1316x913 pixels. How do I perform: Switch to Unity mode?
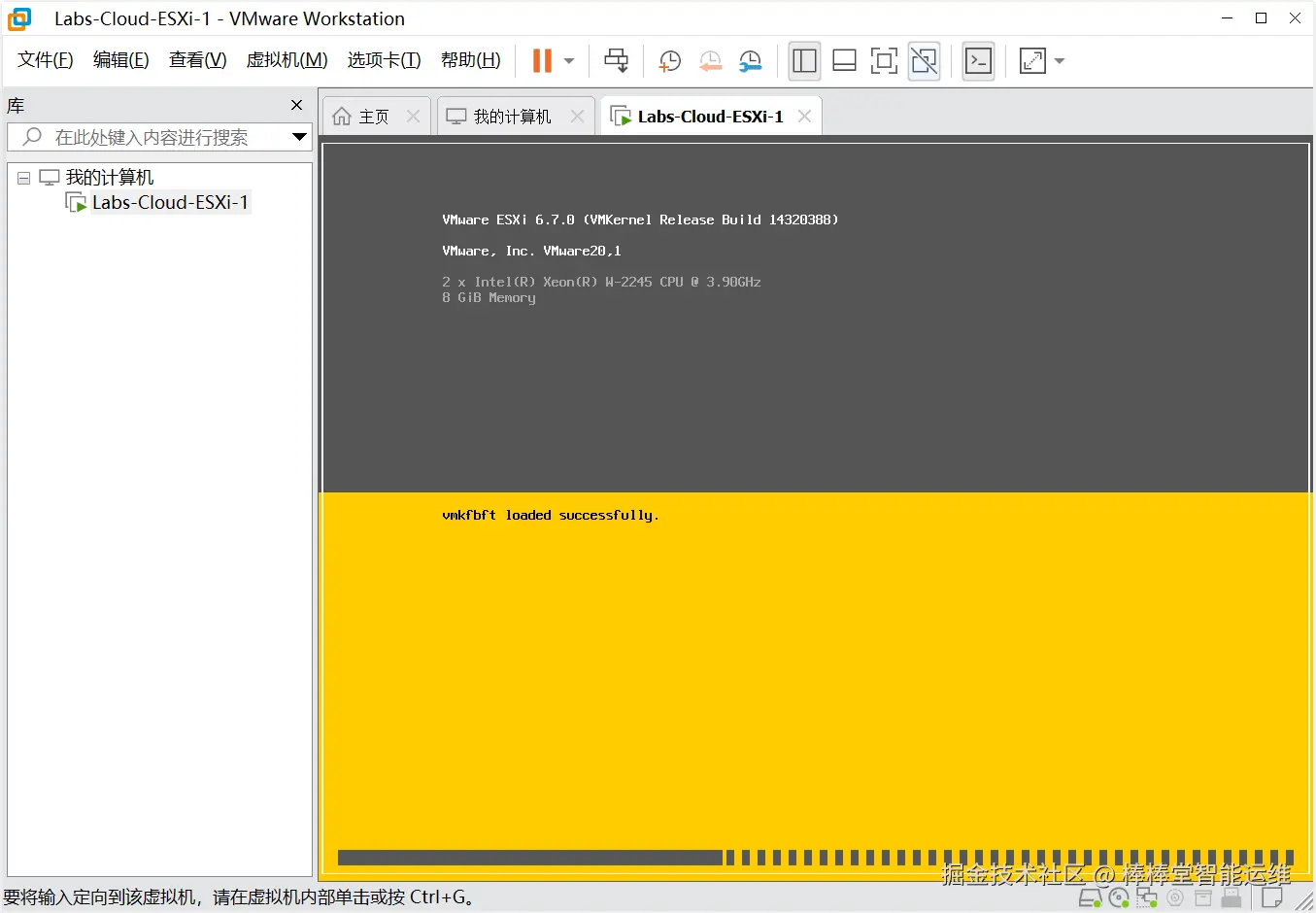(x=924, y=60)
